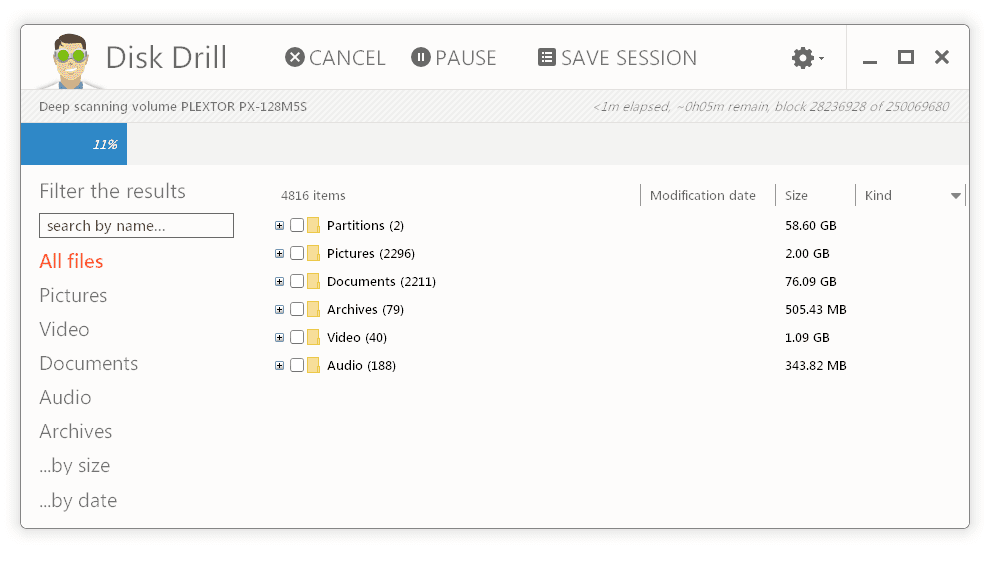The width and height of the screenshot is (987, 561).
Task: Filter results by Documents in sidebar
Action: click(x=89, y=363)
